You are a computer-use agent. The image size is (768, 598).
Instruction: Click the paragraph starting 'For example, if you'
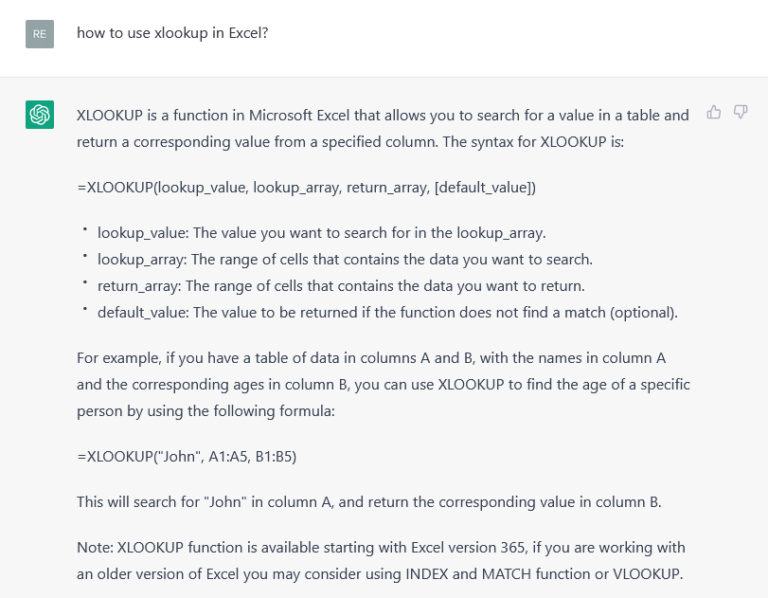383,384
